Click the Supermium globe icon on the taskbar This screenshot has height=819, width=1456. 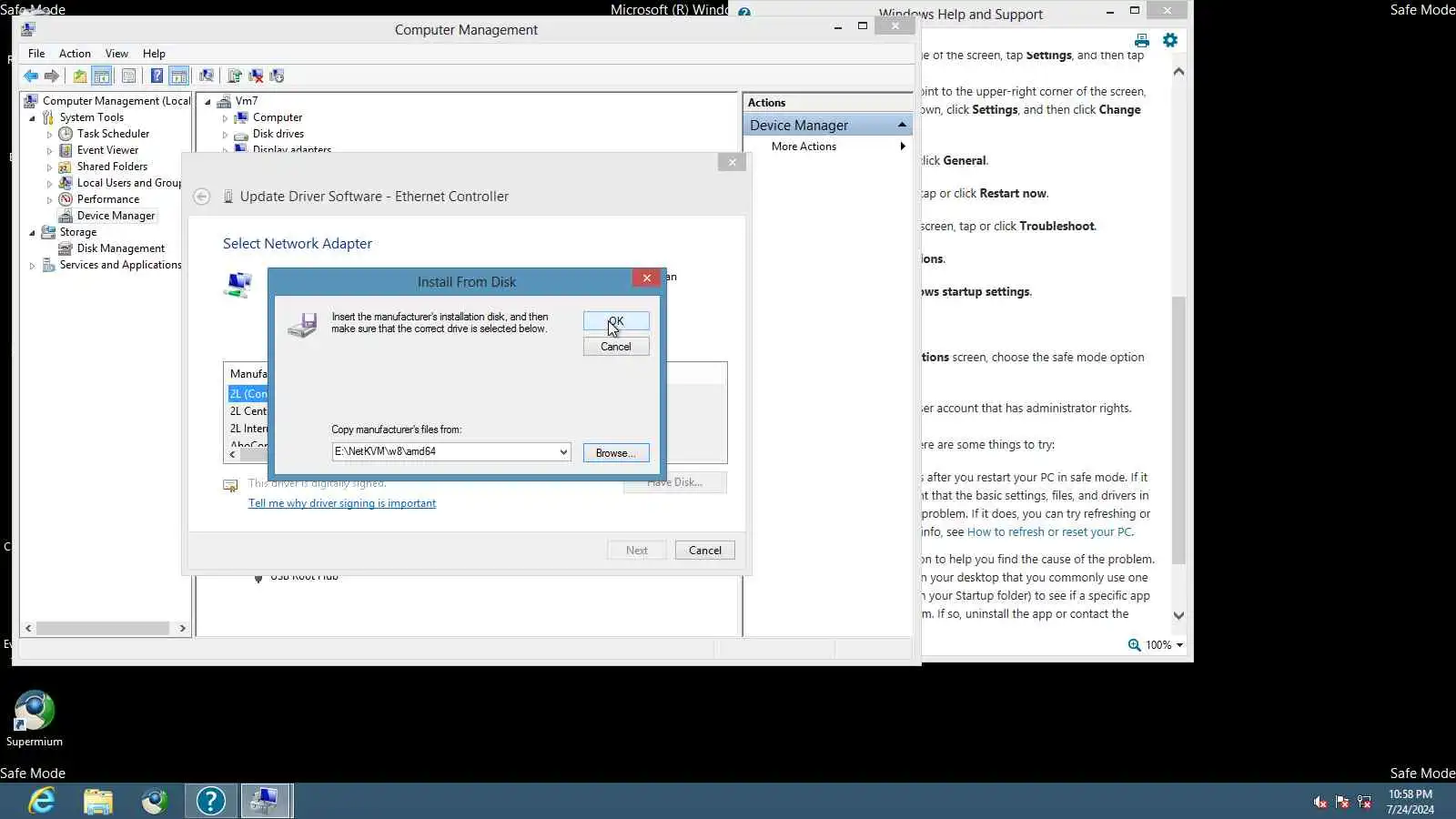click(x=155, y=801)
